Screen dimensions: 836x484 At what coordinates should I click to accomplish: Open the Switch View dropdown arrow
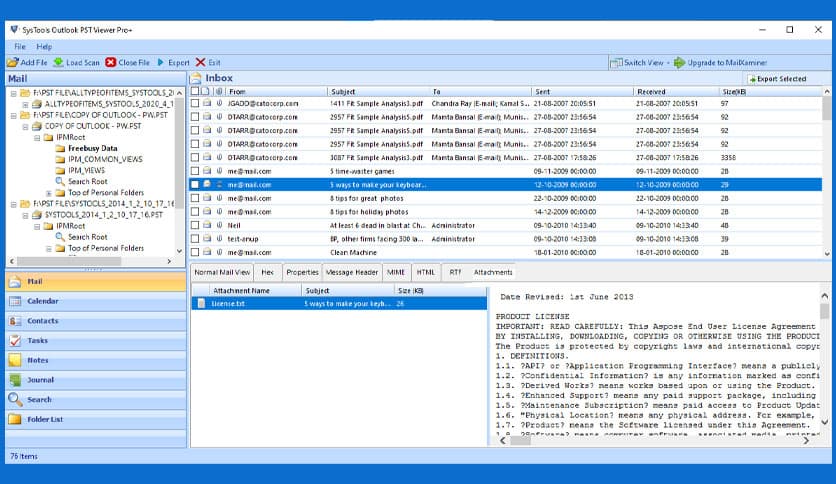pyautogui.click(x=668, y=63)
